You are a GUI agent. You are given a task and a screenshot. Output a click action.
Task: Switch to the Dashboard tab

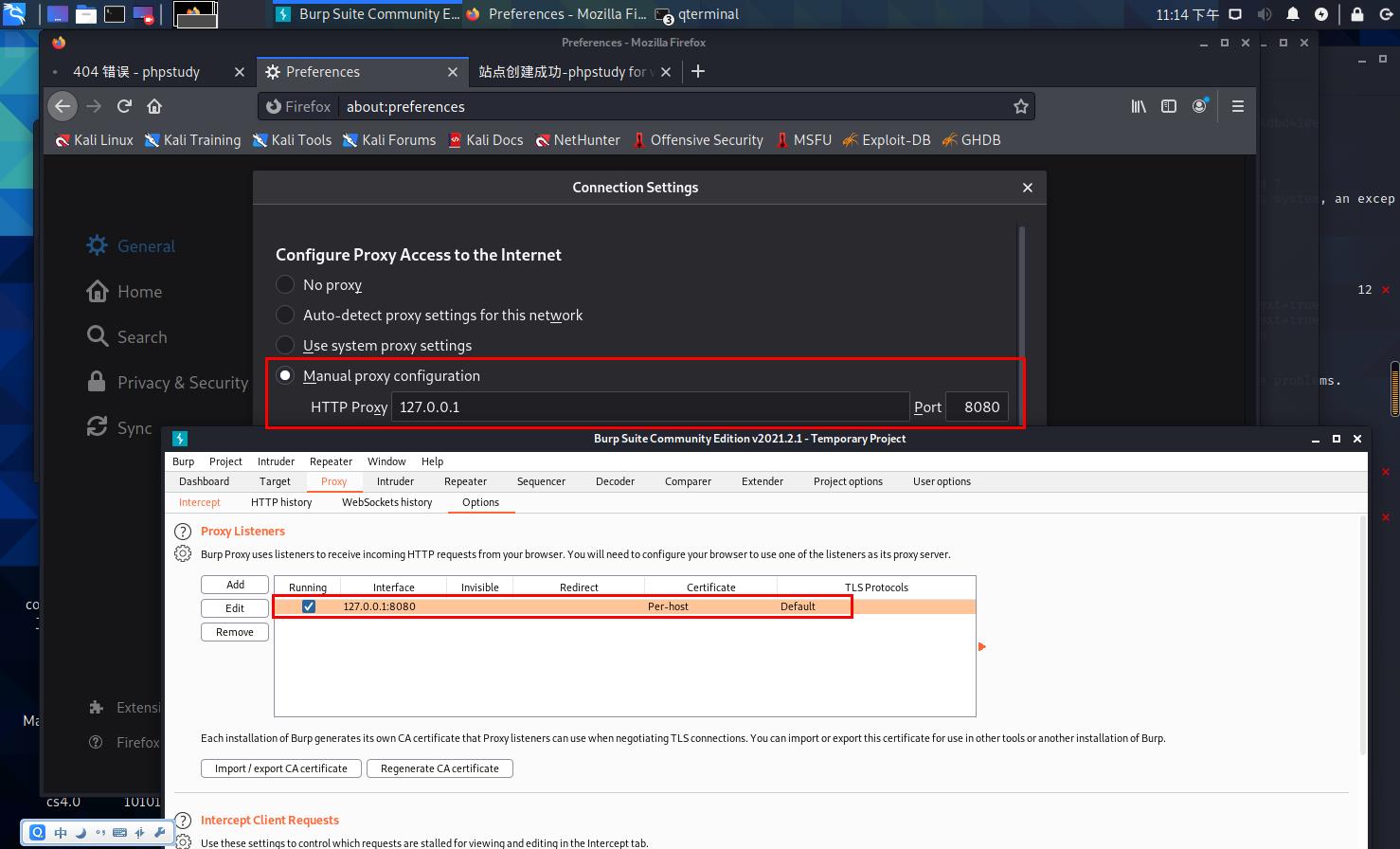(x=204, y=481)
